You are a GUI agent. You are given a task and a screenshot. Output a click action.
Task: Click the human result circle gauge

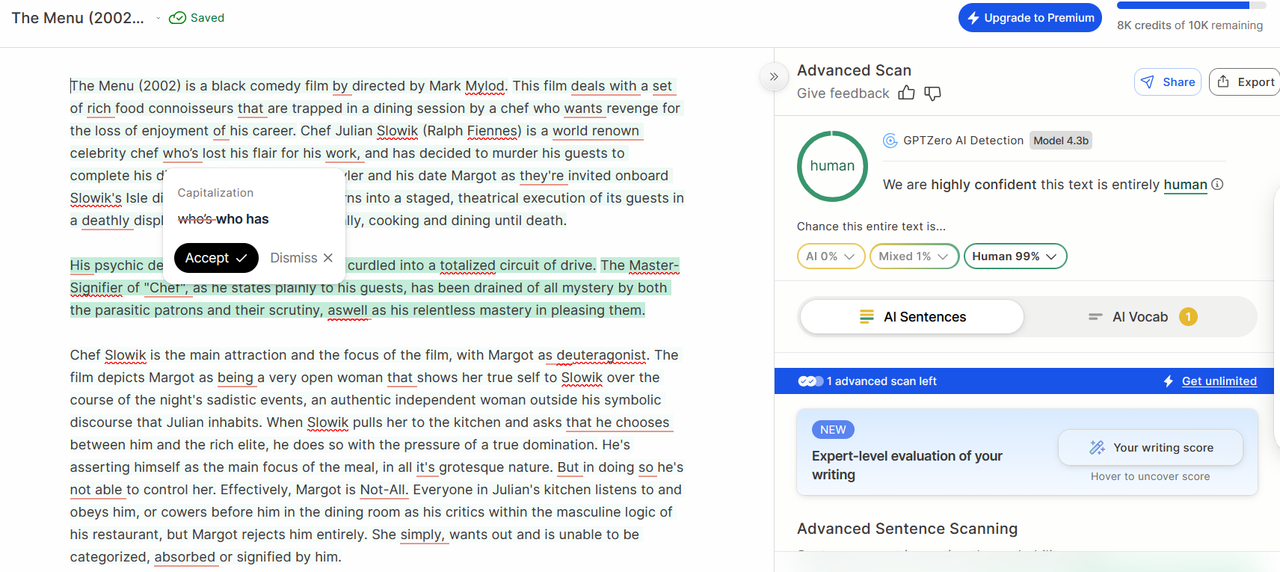[832, 166]
